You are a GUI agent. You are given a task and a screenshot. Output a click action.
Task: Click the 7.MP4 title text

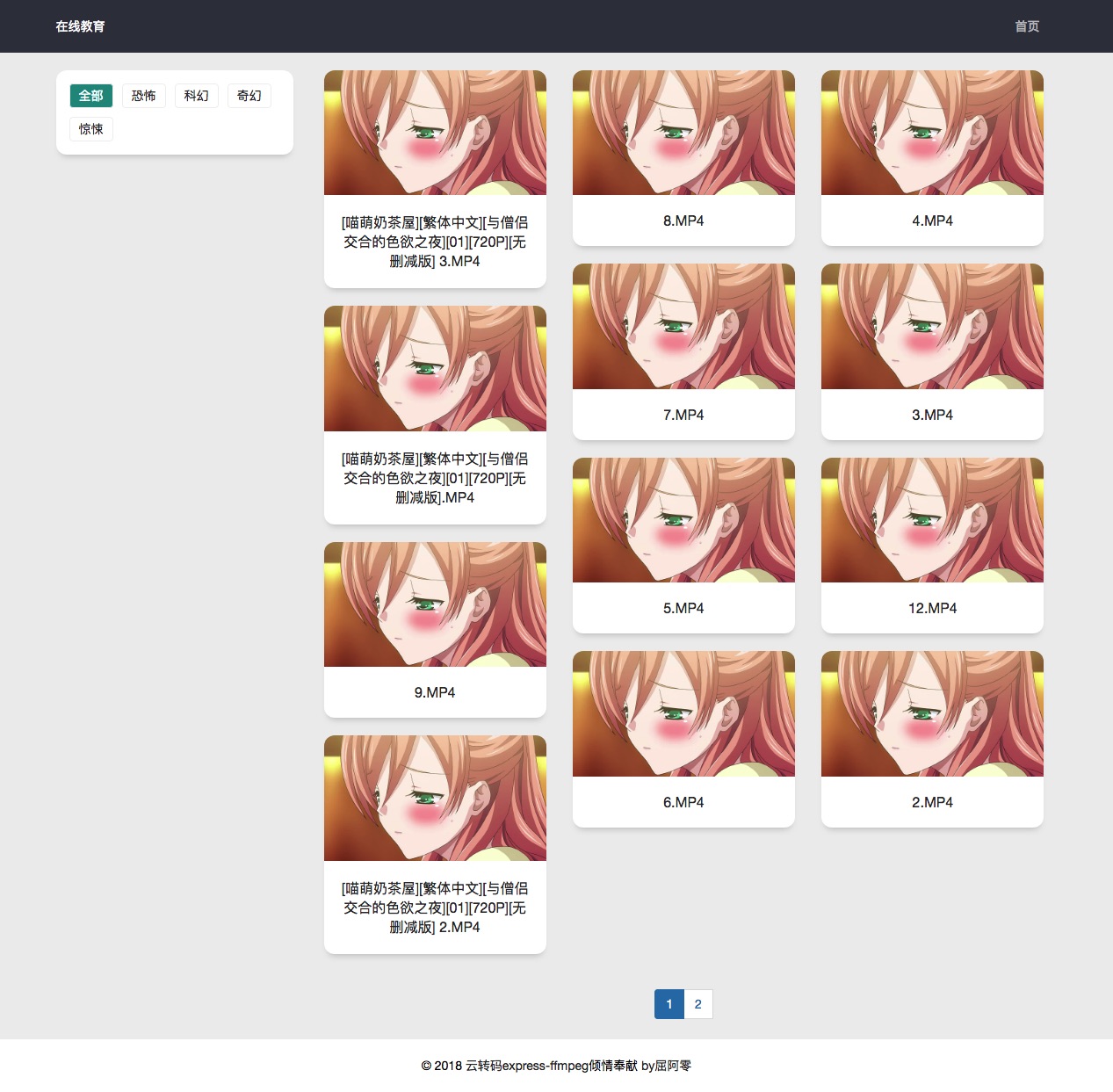click(683, 415)
